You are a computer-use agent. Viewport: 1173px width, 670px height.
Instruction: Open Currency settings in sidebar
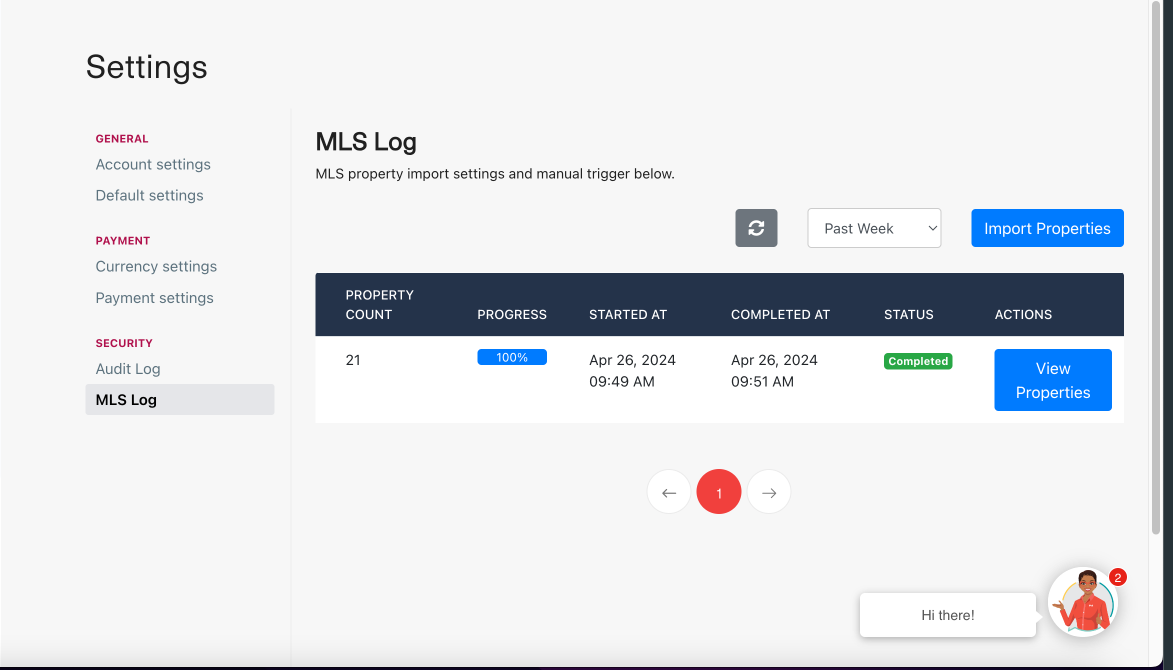click(156, 266)
